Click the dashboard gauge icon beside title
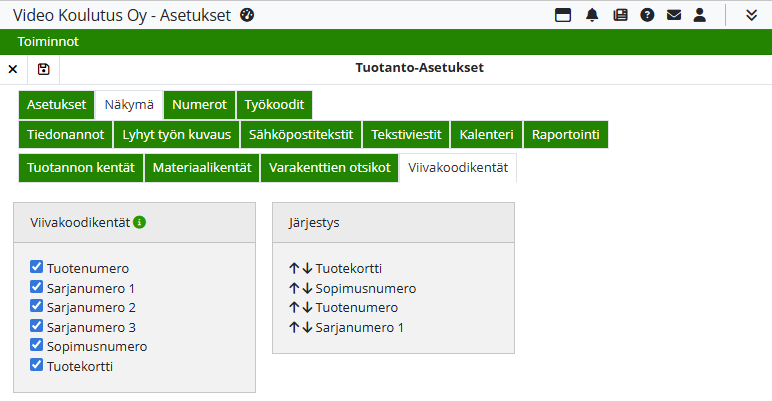 [248, 15]
